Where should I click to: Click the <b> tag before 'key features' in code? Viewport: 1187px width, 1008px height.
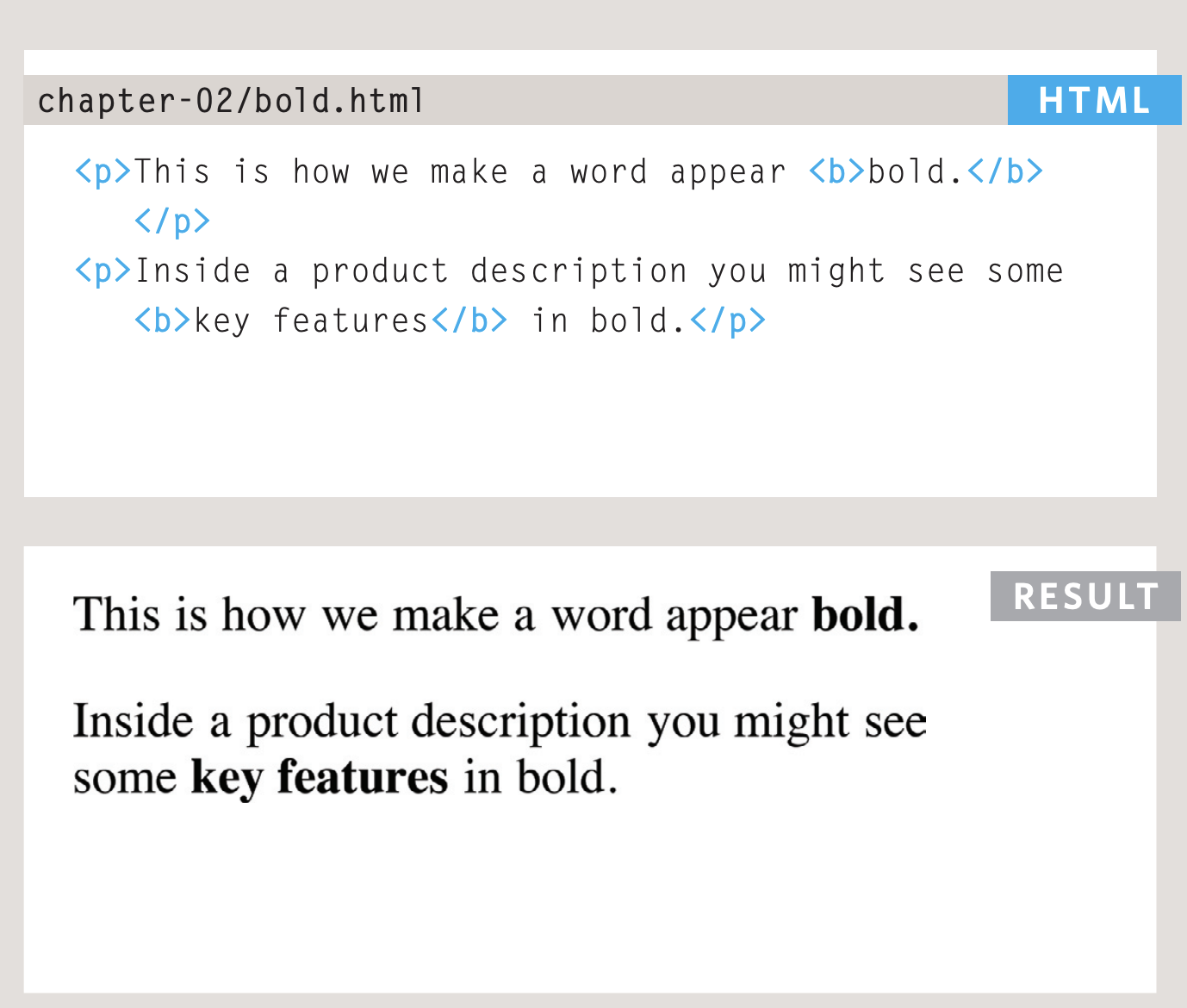[x=162, y=320]
